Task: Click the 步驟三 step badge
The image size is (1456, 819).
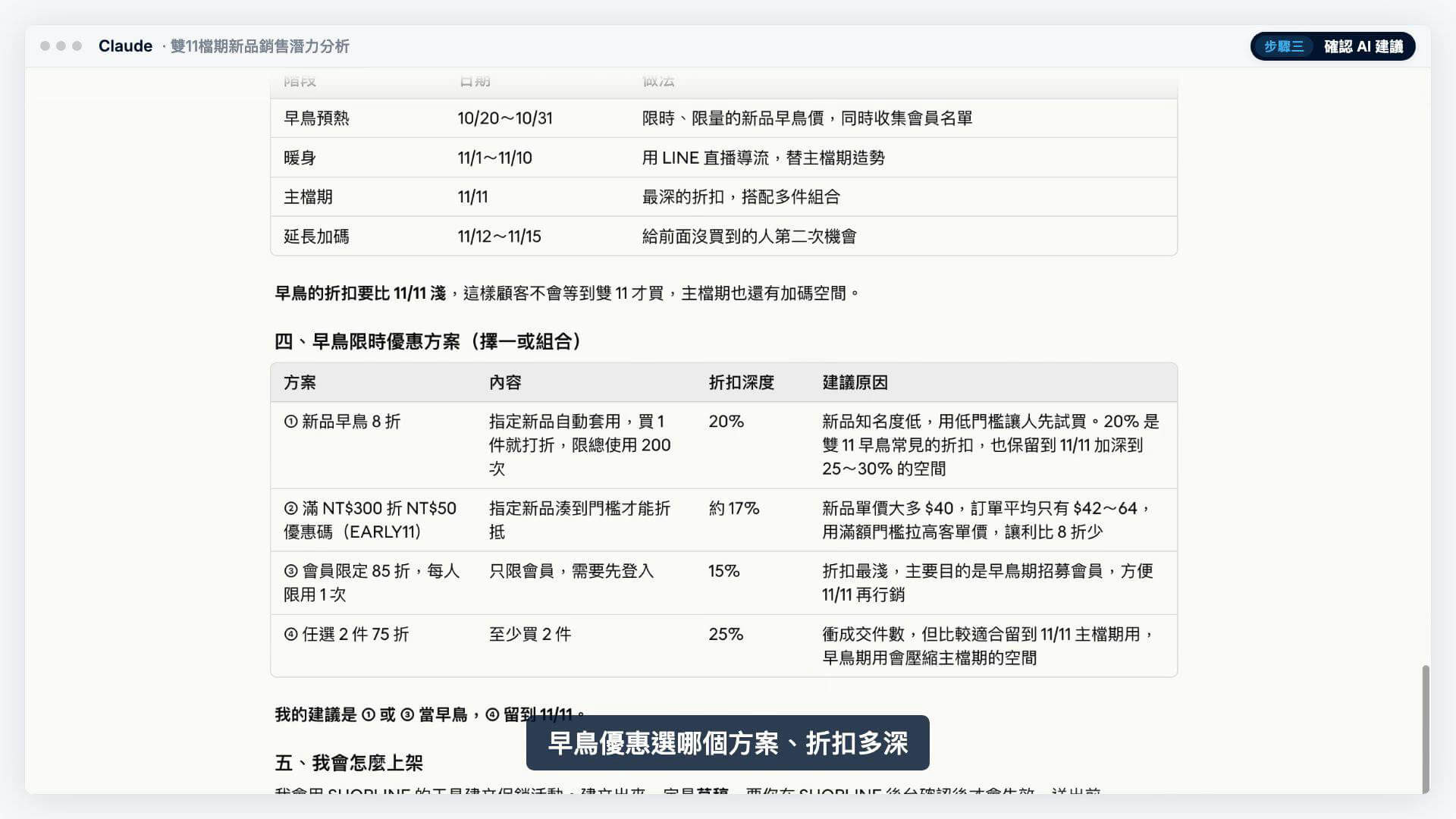Action: pyautogui.click(x=1283, y=46)
